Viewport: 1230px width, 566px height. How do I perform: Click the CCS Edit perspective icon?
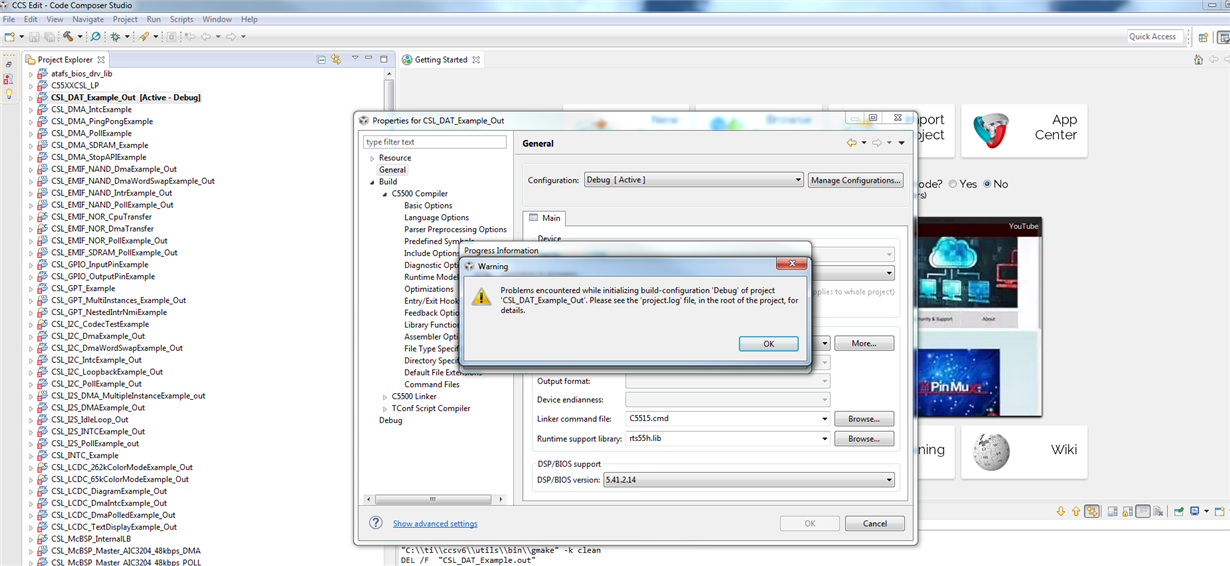1223,36
